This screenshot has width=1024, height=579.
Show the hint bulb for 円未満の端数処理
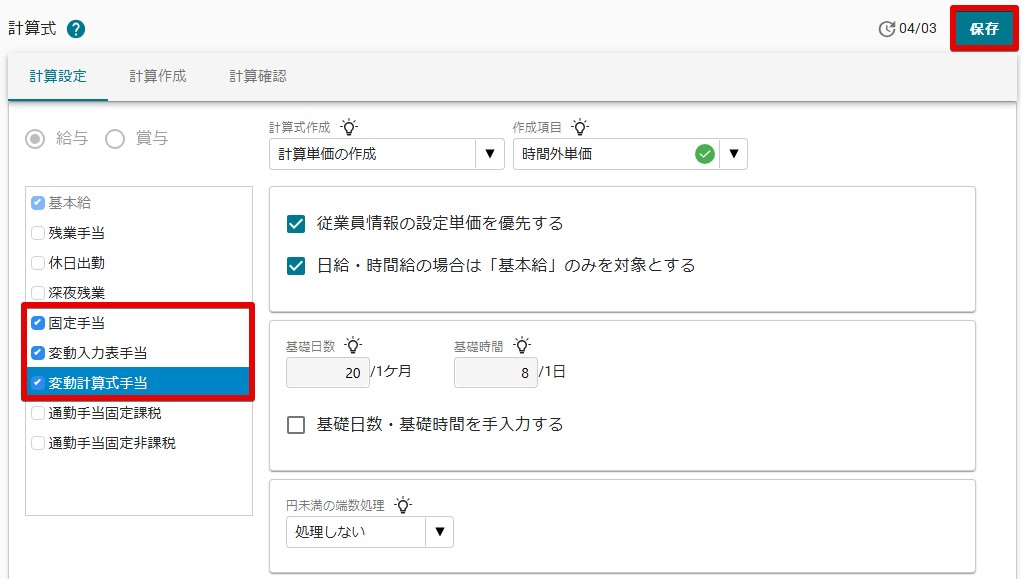(x=403, y=505)
